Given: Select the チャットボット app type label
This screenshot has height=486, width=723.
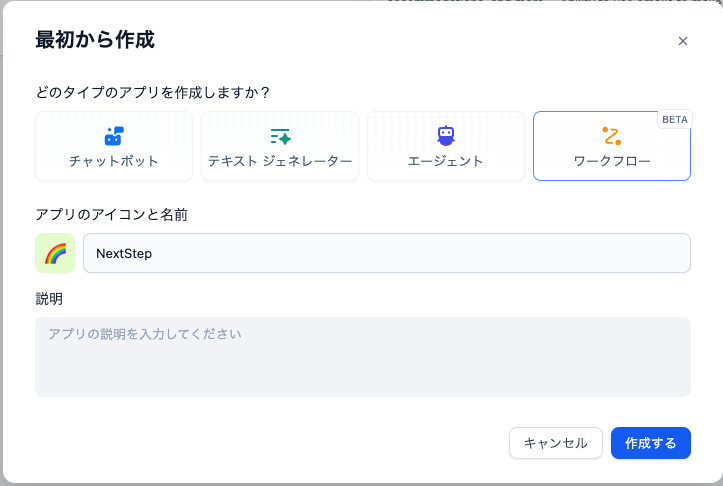Looking at the screenshot, I should pyautogui.click(x=114, y=161).
